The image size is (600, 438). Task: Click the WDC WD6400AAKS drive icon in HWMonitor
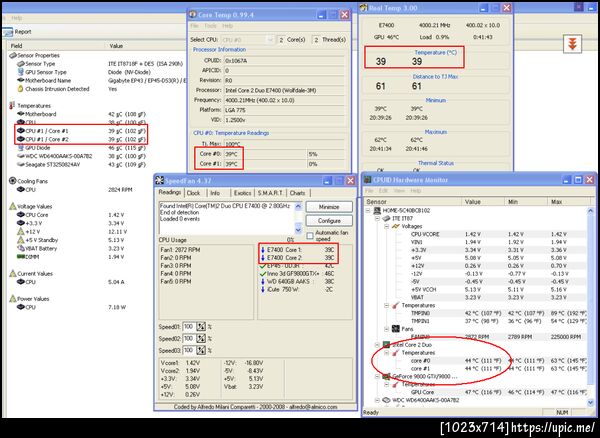tap(386, 400)
